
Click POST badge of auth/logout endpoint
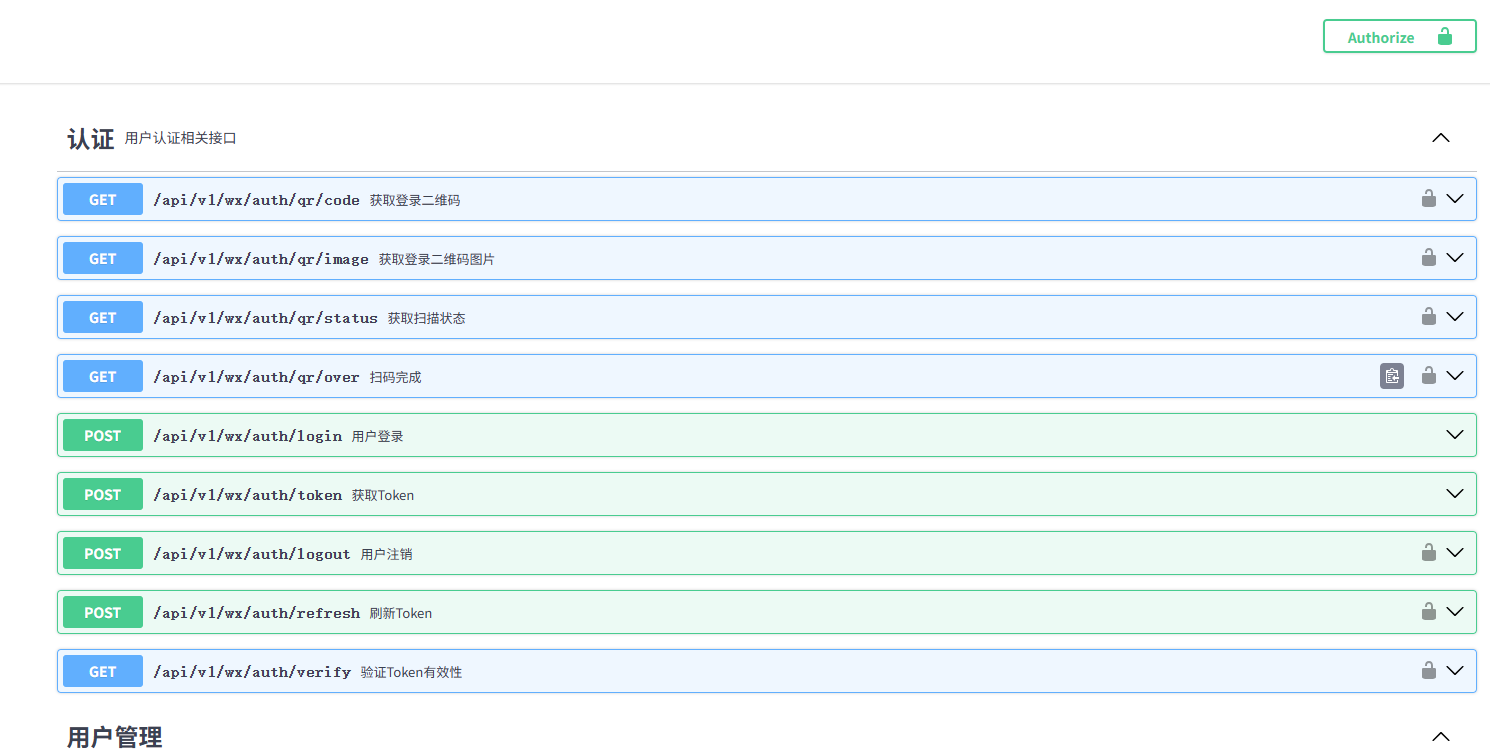pos(103,553)
